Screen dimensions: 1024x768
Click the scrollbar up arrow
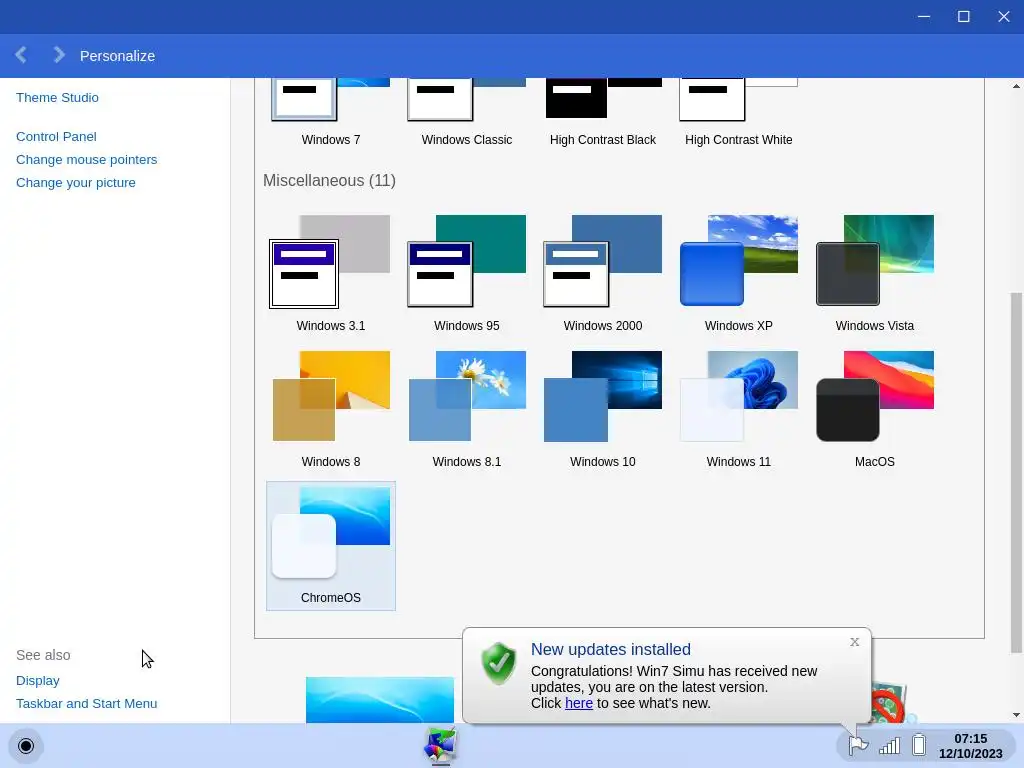point(1016,86)
